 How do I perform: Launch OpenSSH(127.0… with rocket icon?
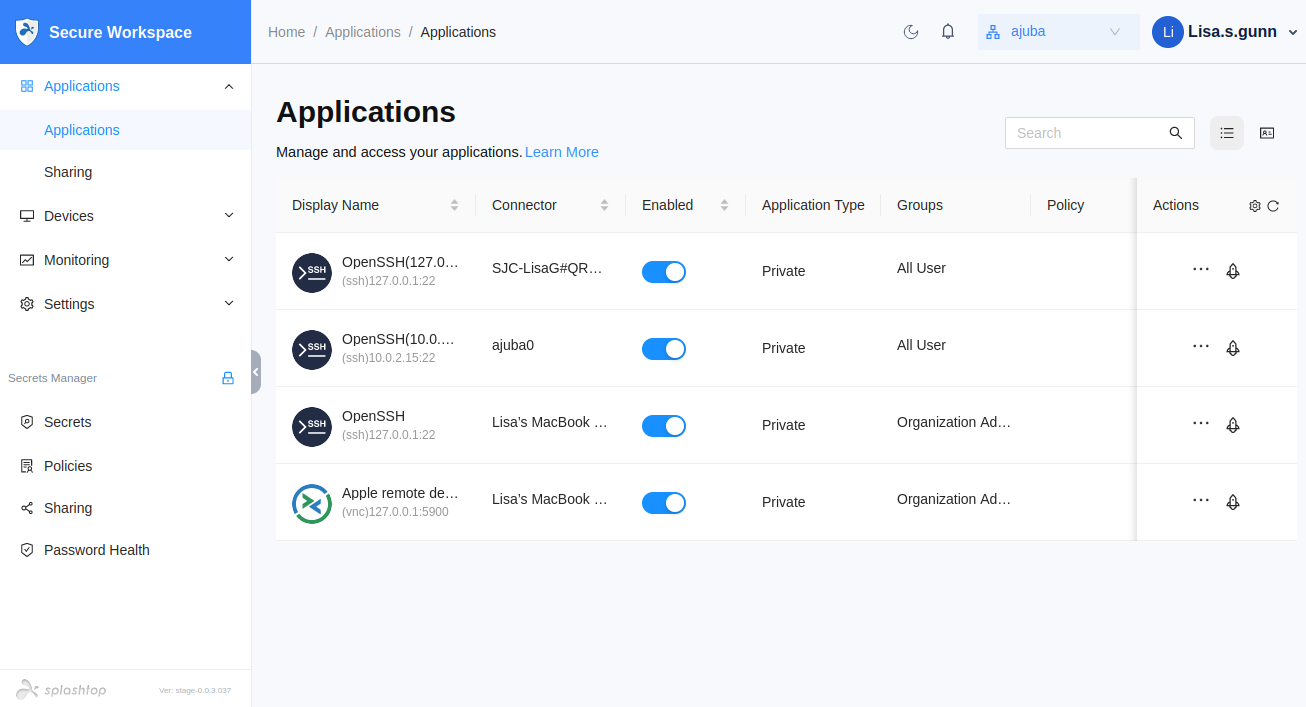click(x=1233, y=271)
